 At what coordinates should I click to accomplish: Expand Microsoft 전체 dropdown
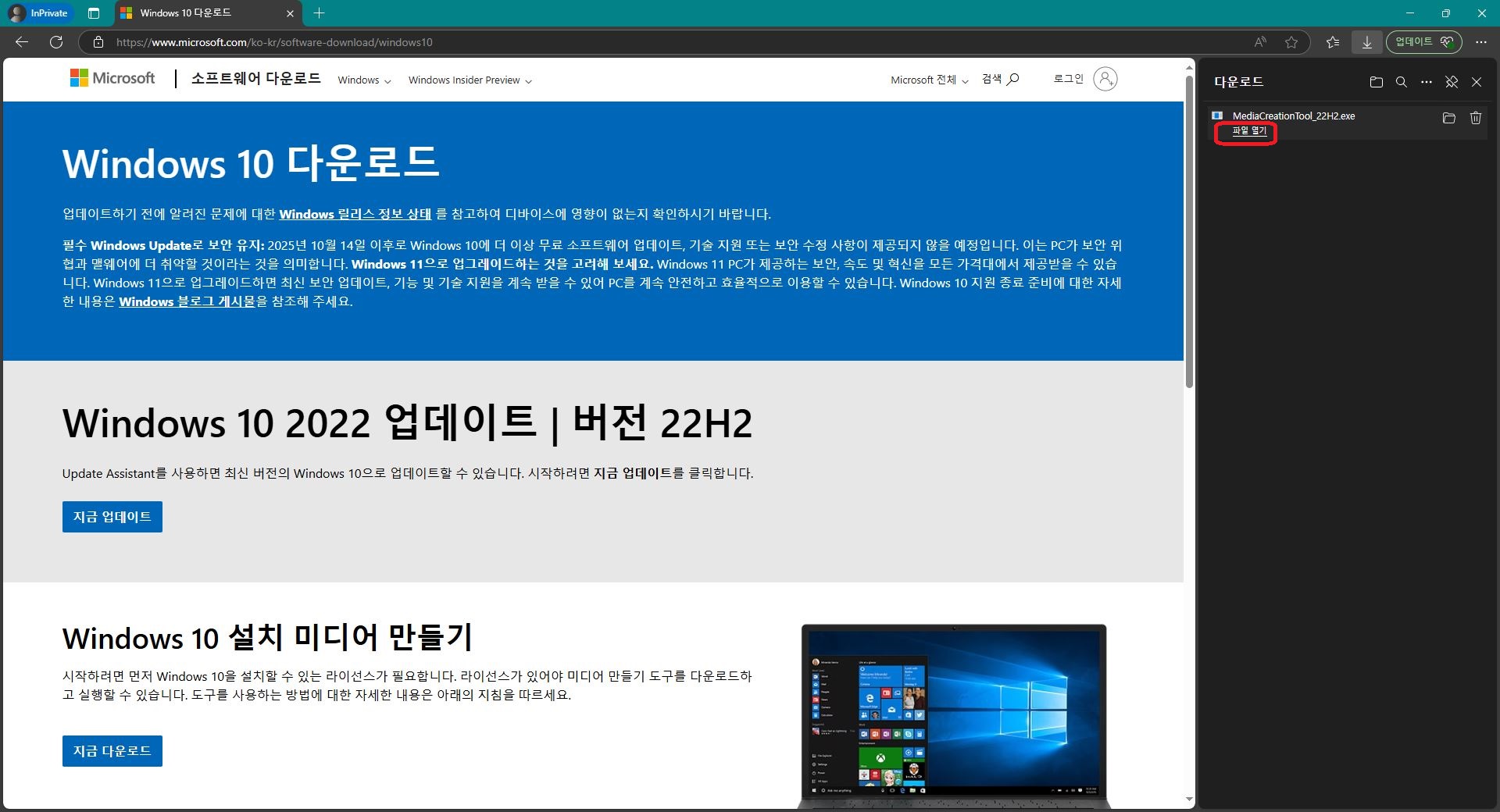pos(930,80)
